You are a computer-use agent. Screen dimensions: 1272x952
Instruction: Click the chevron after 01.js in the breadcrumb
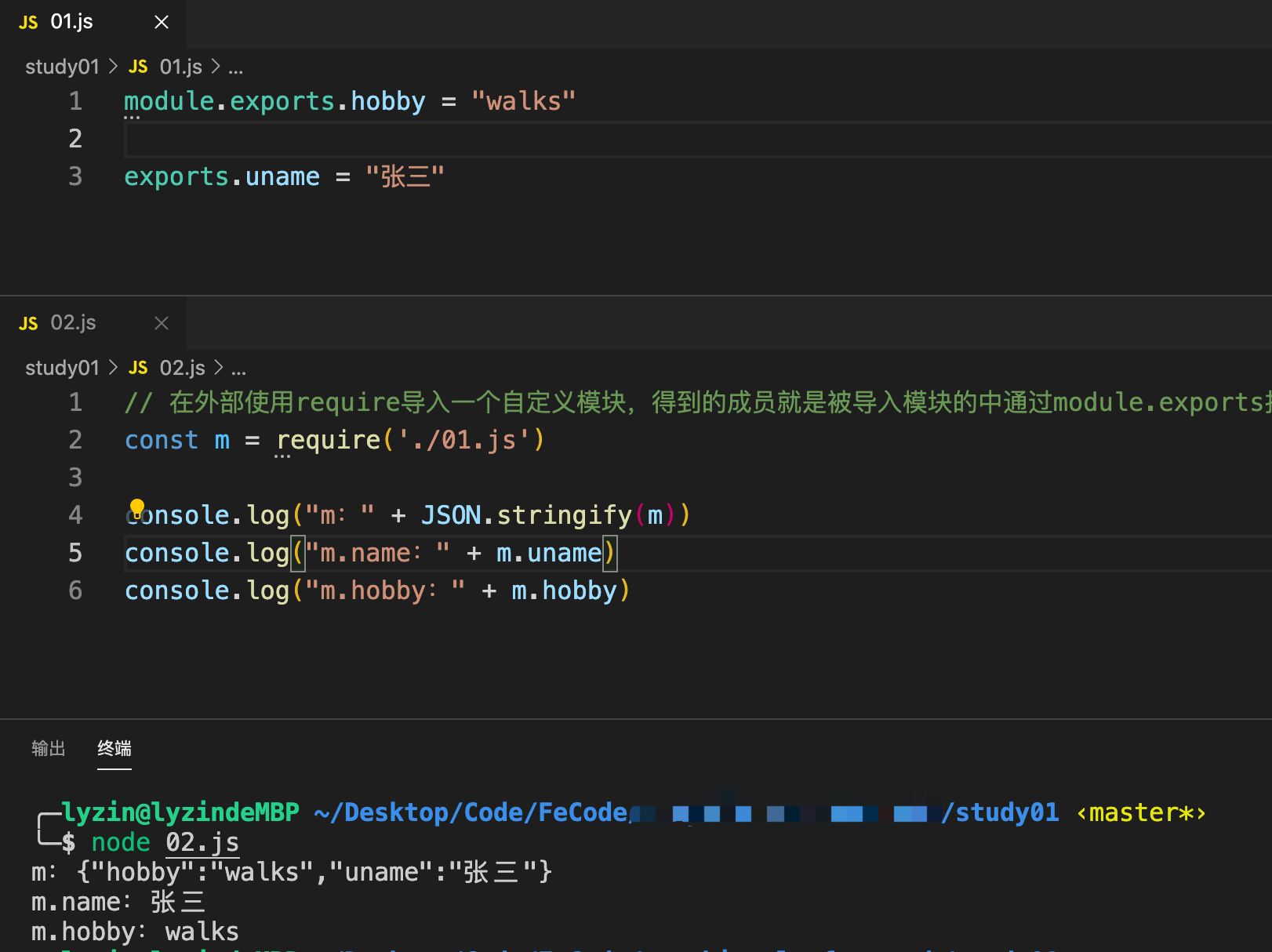[216, 67]
